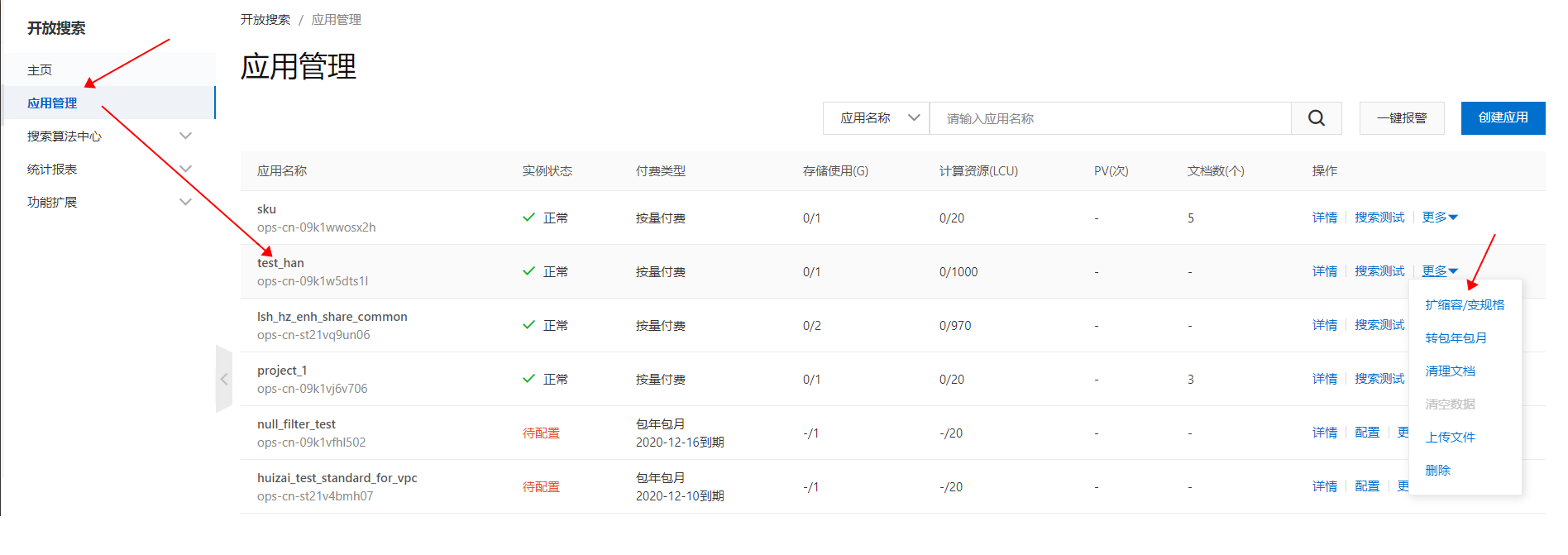Open 详情 for null_filter_test
Viewport: 1568px width, 555px height.
point(1324,433)
